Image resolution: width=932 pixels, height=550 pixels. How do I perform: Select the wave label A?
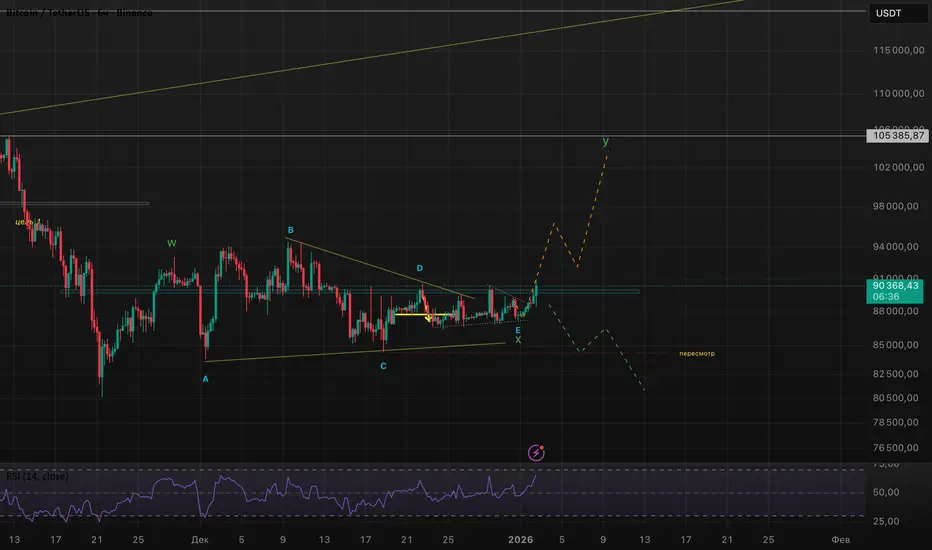[x=206, y=379]
